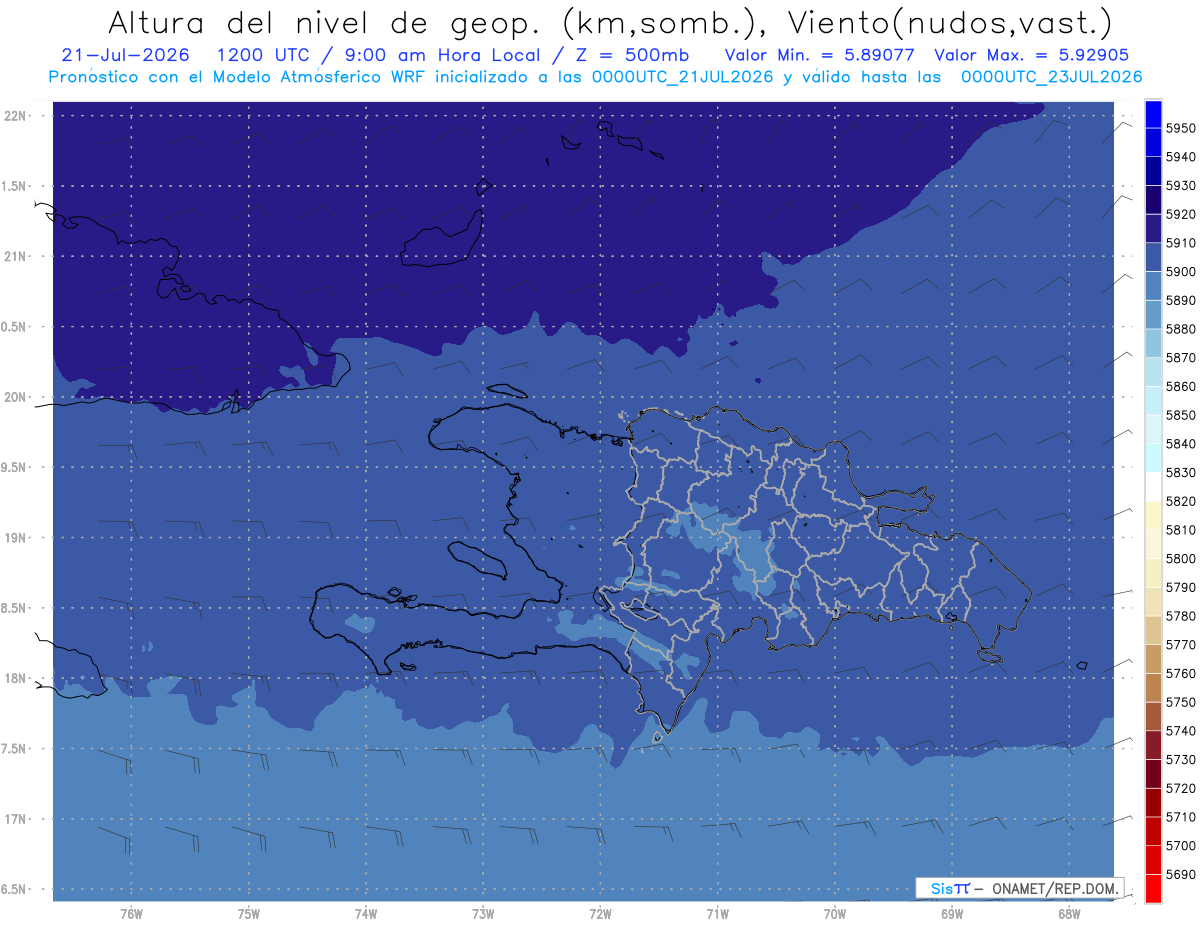Click the '70W' longitude label
Image resolution: width=1200 pixels, height=927 pixels.
[x=835, y=913]
